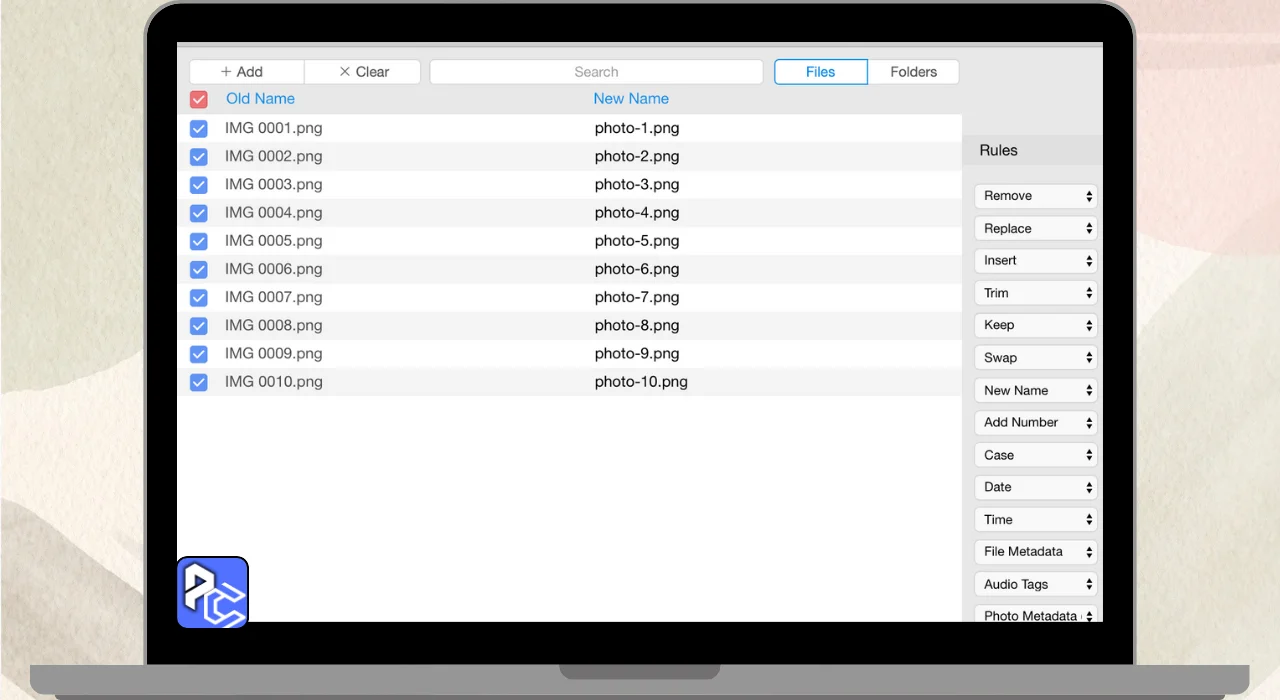This screenshot has width=1280, height=700.
Task: Click the new name photo-2.png
Action: click(x=637, y=156)
